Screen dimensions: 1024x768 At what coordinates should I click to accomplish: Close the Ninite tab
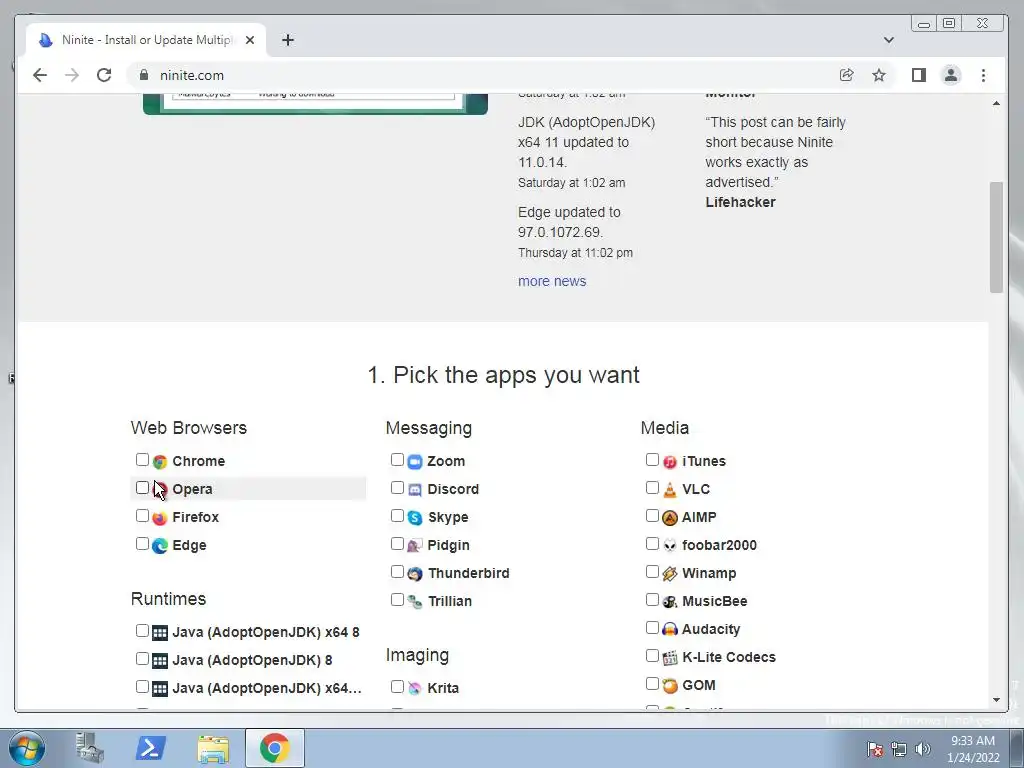point(250,40)
